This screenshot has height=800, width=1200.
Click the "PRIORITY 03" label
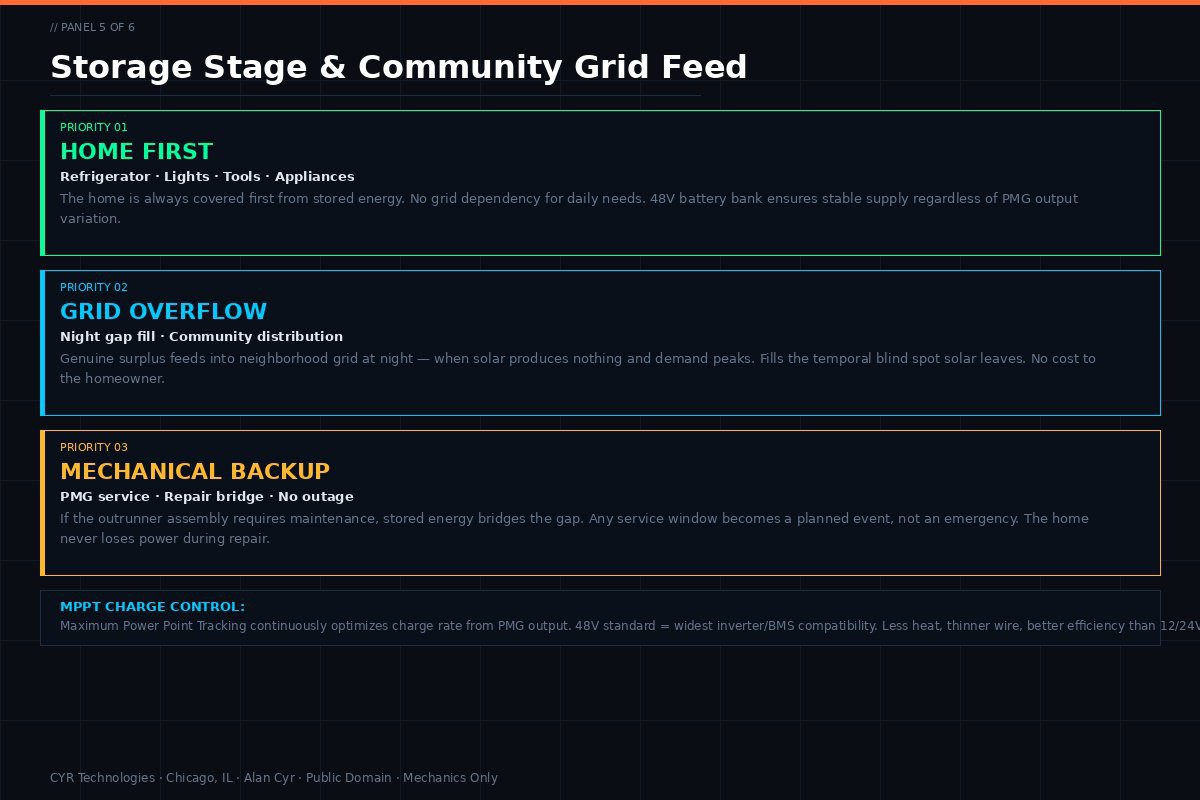[94, 447]
